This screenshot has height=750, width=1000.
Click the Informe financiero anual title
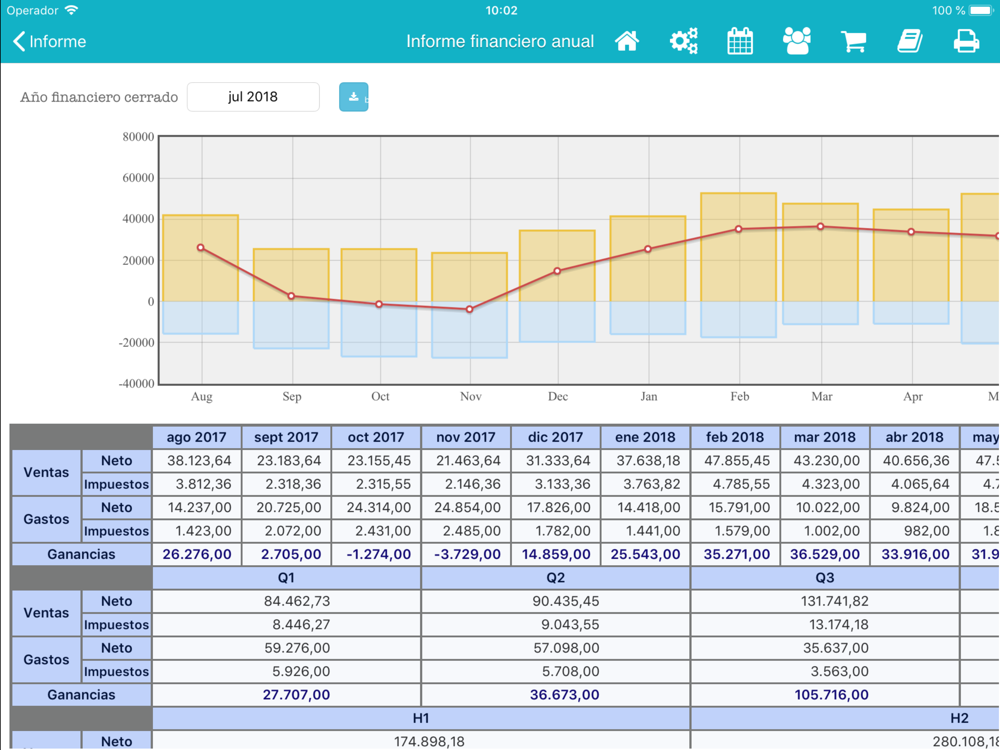click(x=500, y=41)
